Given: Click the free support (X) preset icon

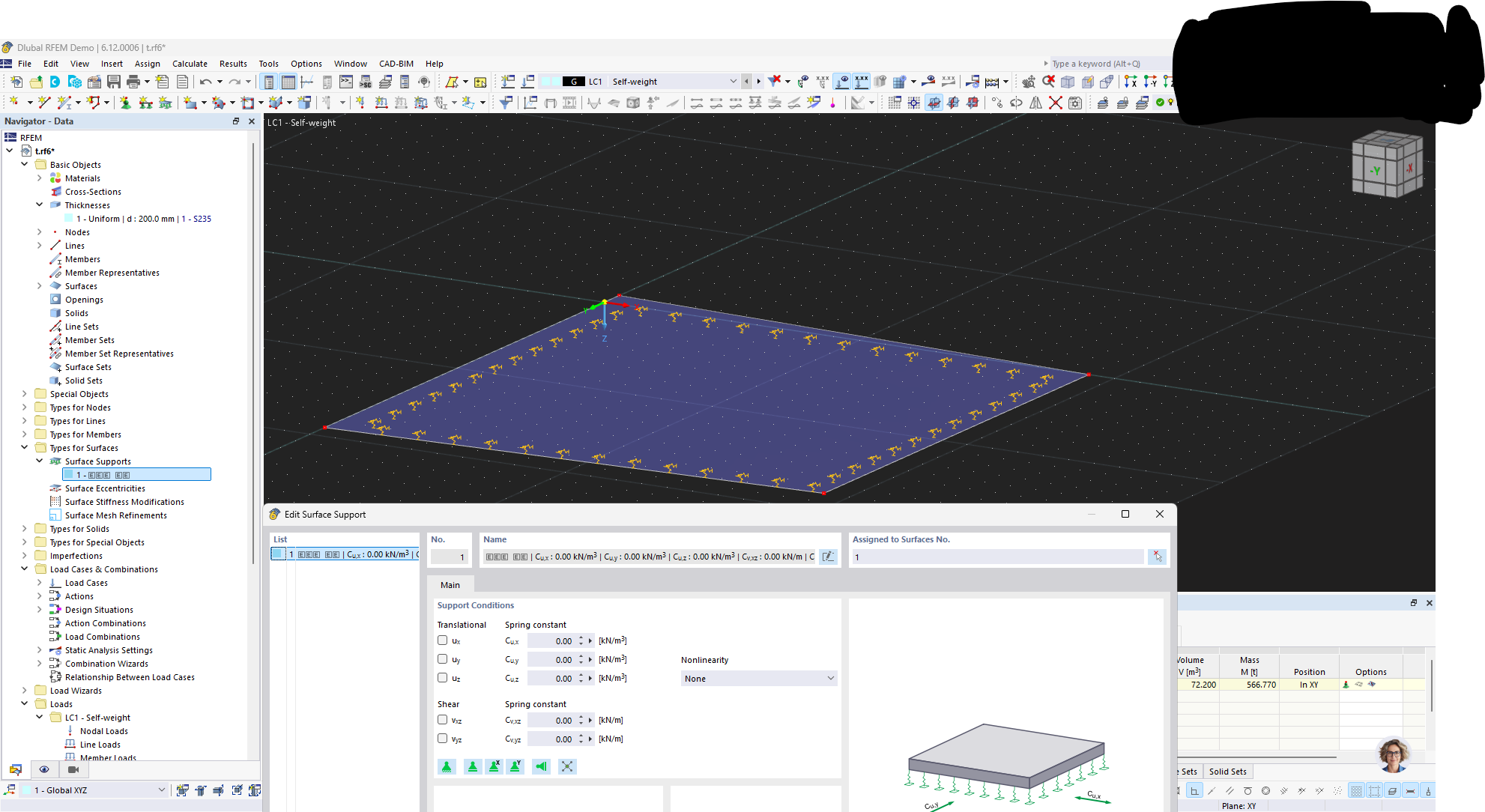Looking at the screenshot, I should point(567,766).
